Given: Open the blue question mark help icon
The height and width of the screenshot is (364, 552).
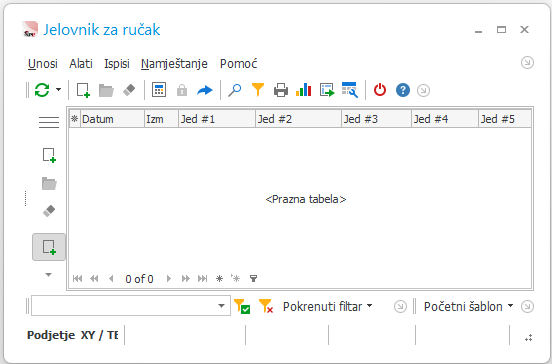Looking at the screenshot, I should (x=403, y=90).
